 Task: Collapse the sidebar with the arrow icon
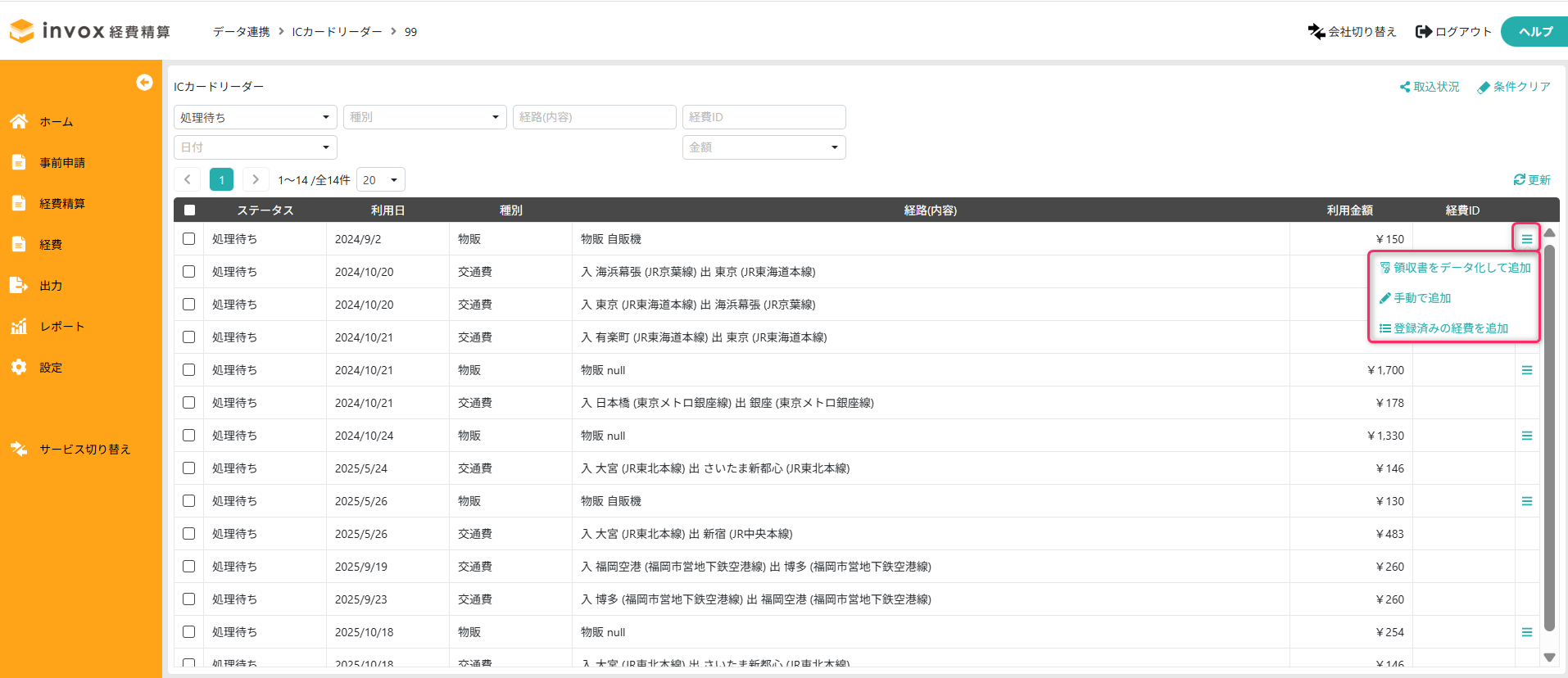click(144, 83)
